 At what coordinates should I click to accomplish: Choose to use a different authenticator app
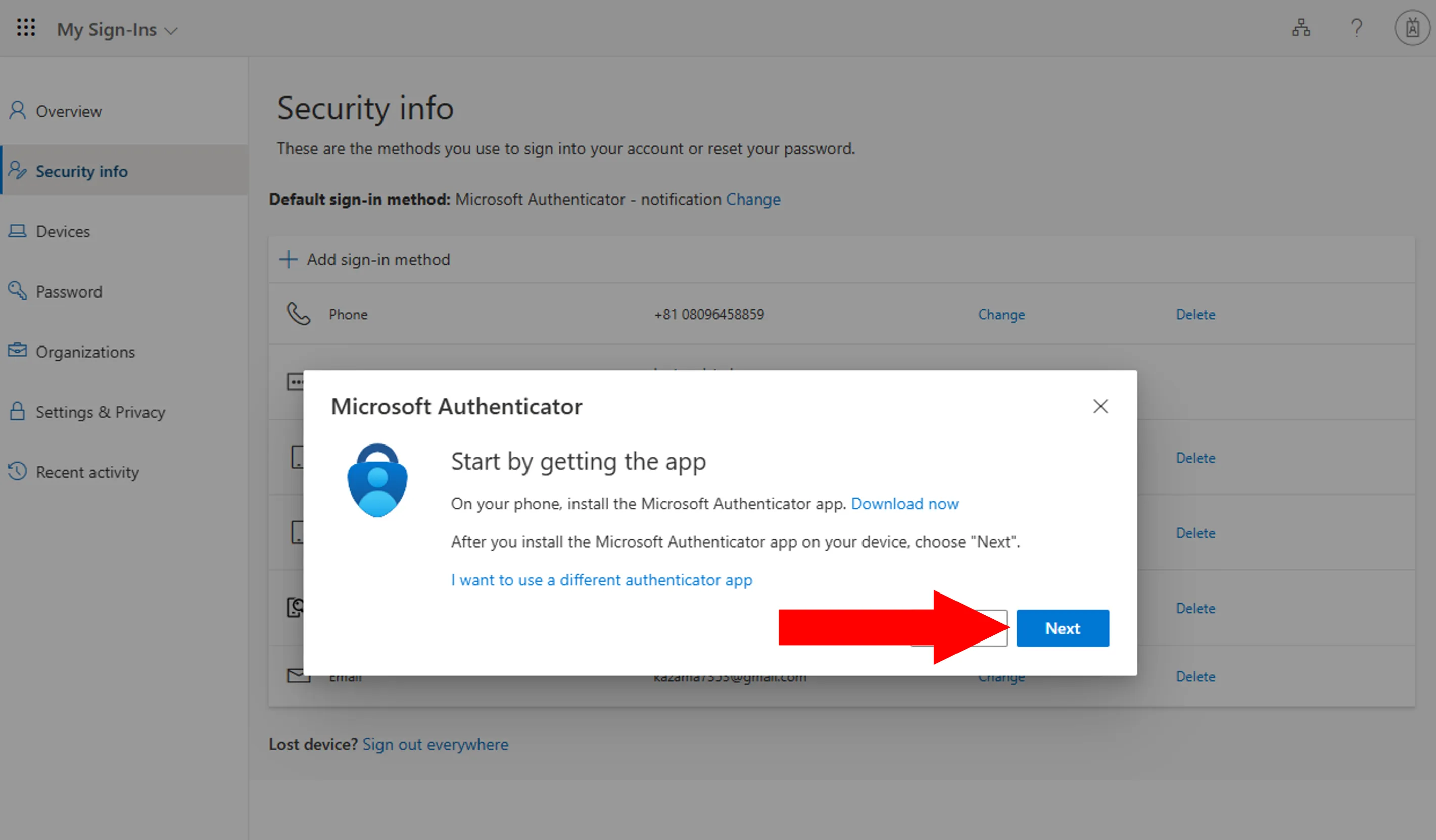click(x=601, y=580)
